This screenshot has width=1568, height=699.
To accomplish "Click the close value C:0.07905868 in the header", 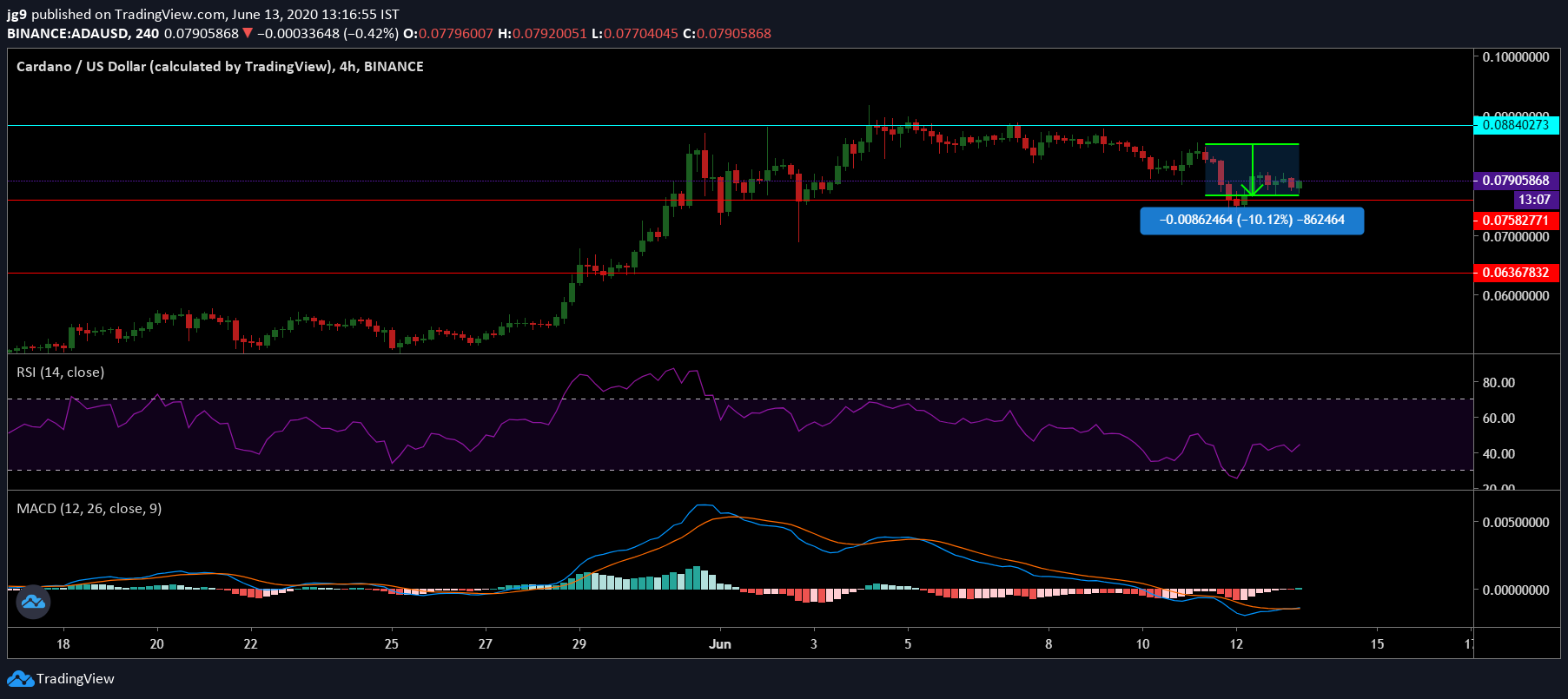I will tap(727, 34).
